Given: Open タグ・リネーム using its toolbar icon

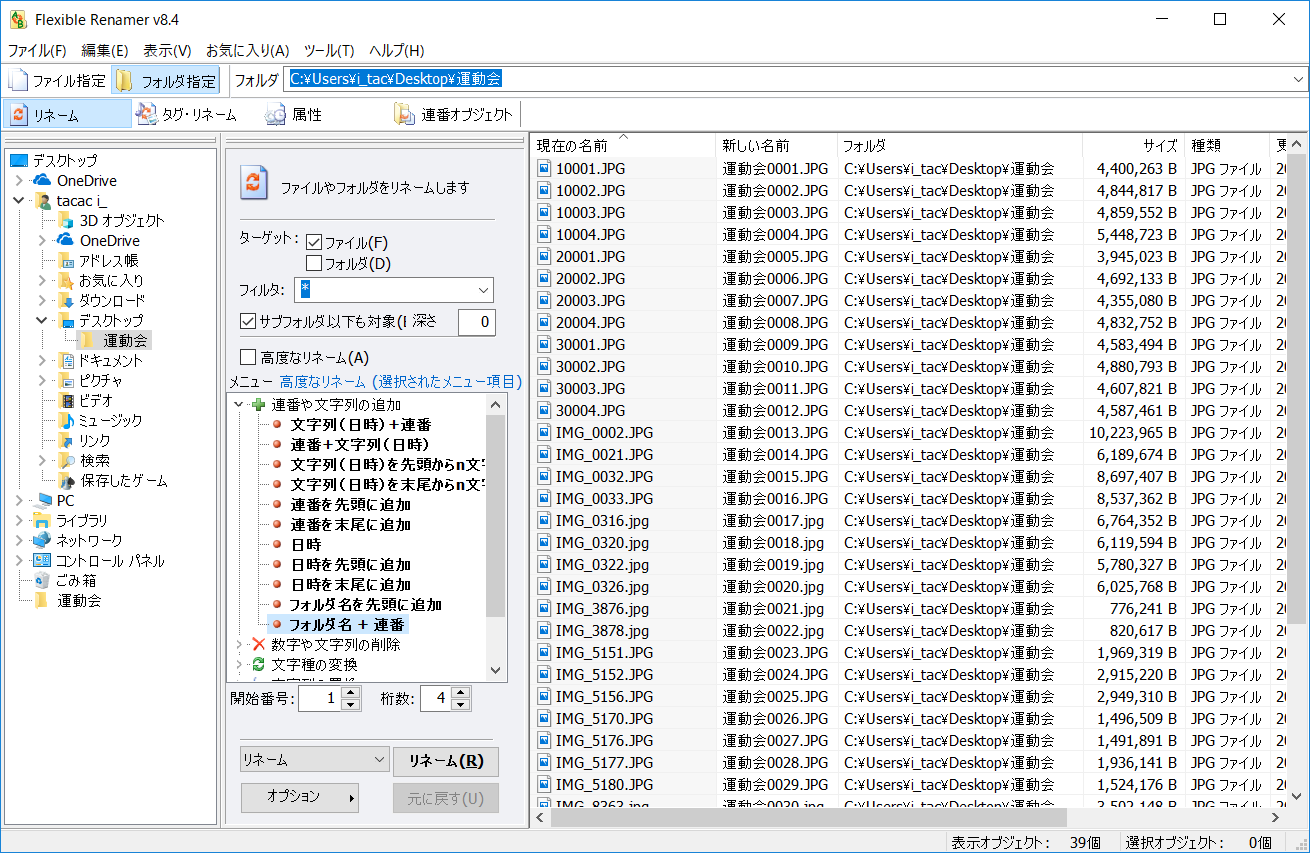Looking at the screenshot, I should pos(147,113).
